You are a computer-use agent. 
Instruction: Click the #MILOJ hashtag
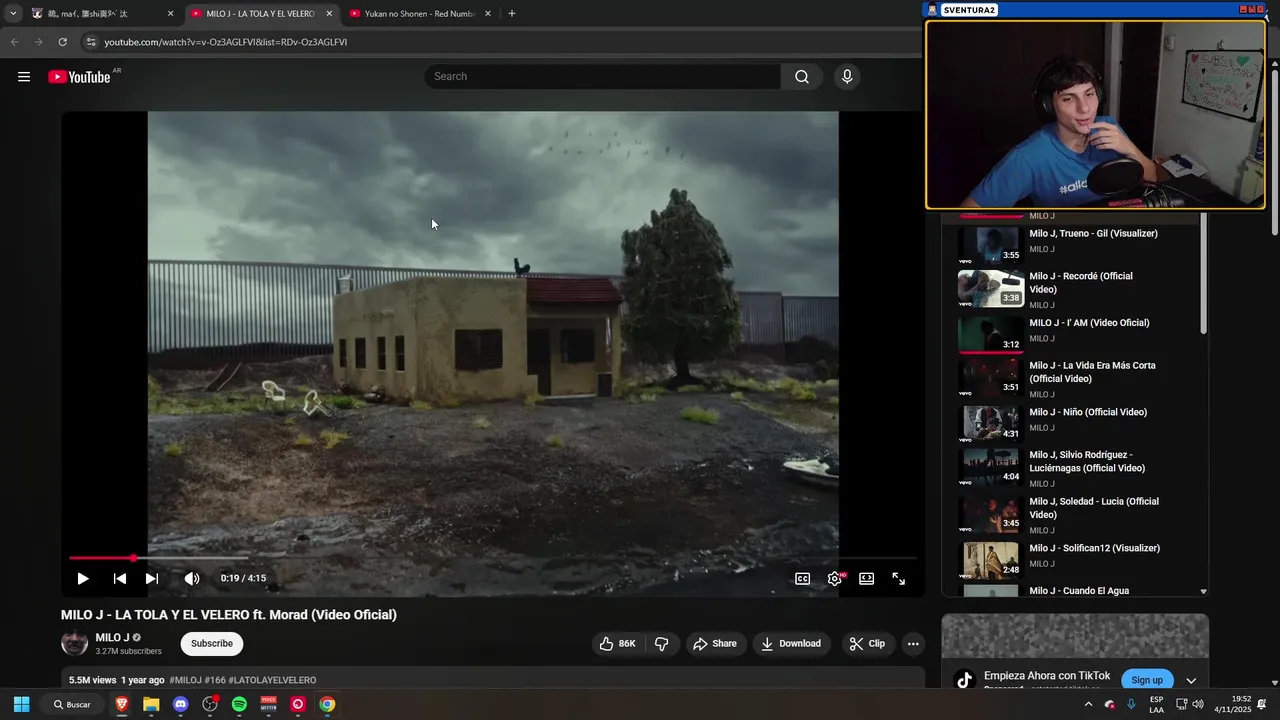186,680
